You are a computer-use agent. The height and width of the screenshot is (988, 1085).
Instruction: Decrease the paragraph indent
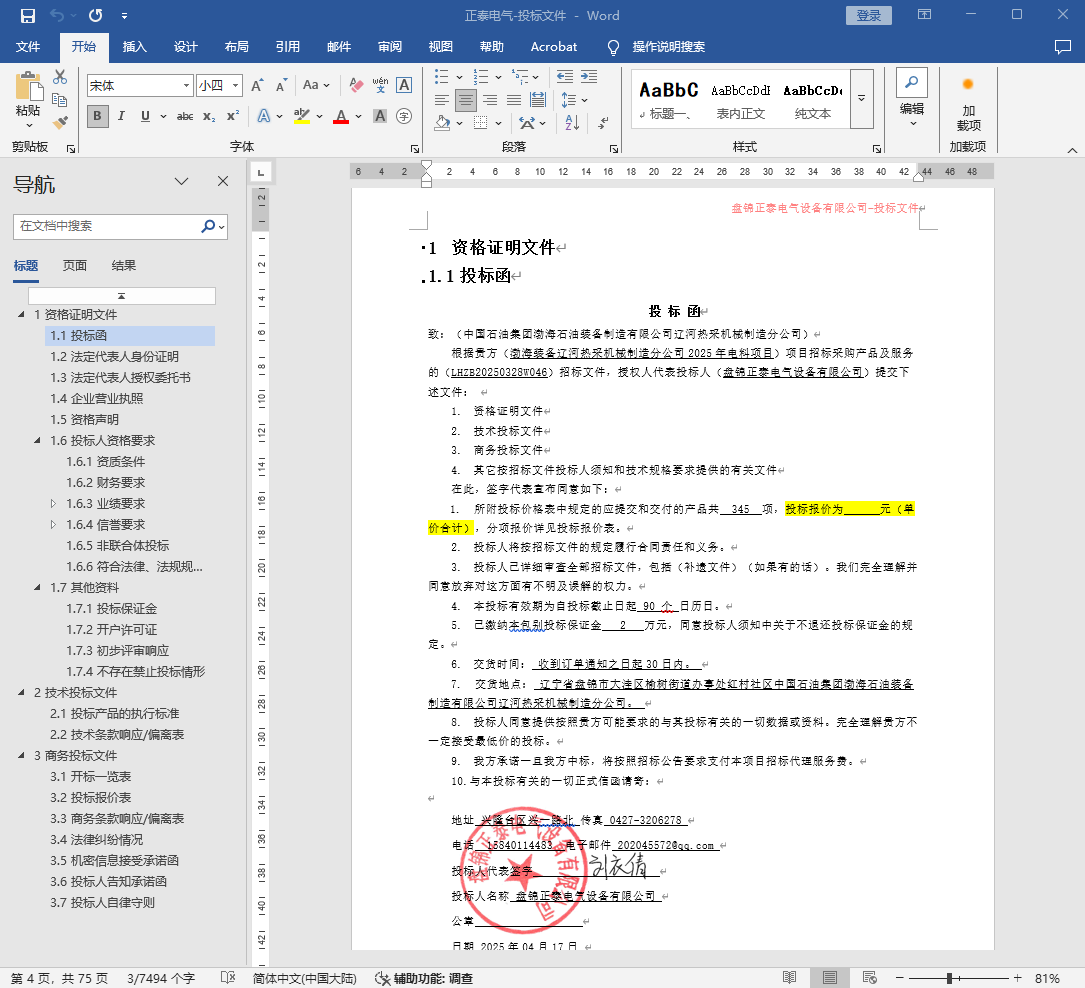pos(565,77)
